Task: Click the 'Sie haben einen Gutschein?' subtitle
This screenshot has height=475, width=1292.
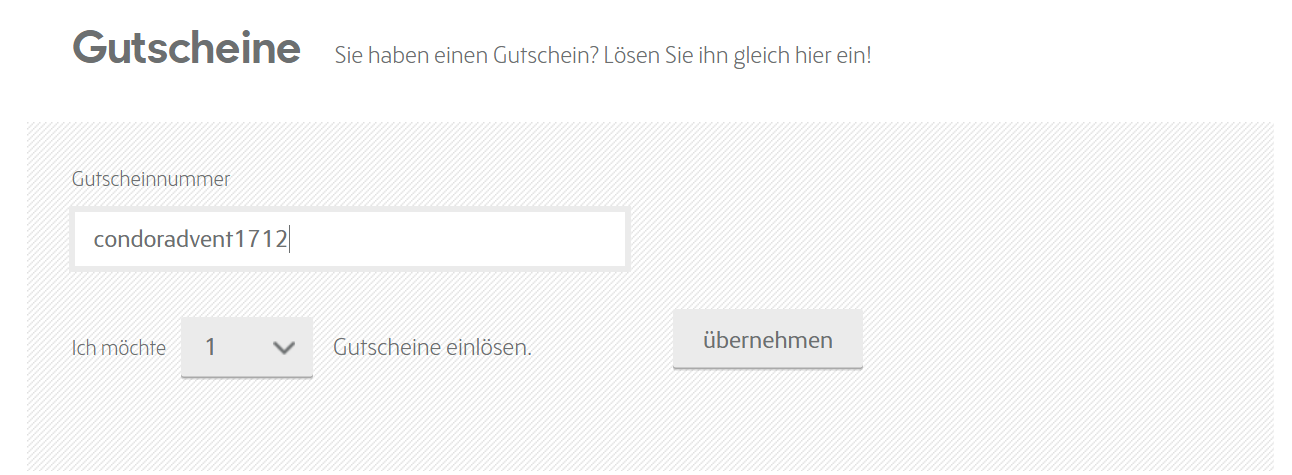Action: click(x=466, y=54)
